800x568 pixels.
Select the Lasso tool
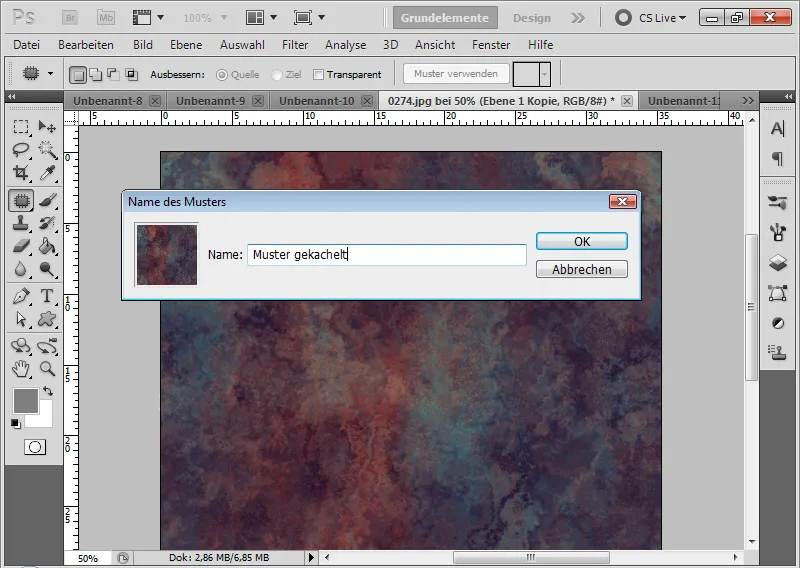(21, 150)
